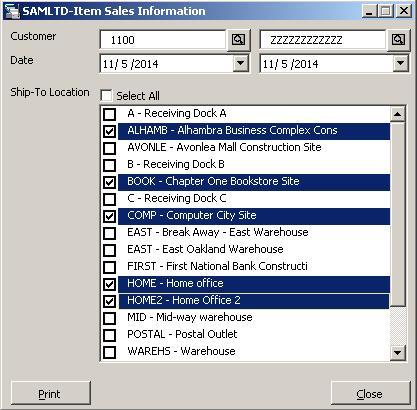Open the finder for the ending customer
417x410 pixels.
(x=398, y=40)
